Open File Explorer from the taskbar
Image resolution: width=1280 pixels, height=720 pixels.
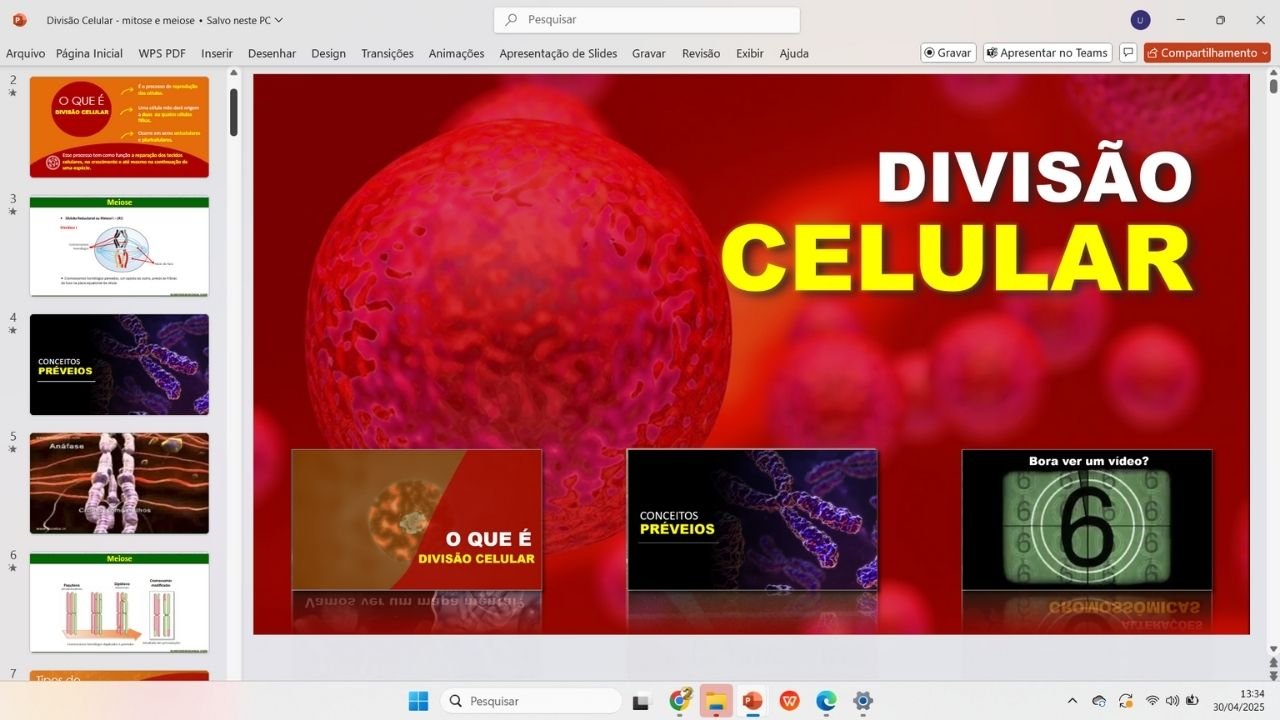coord(716,701)
